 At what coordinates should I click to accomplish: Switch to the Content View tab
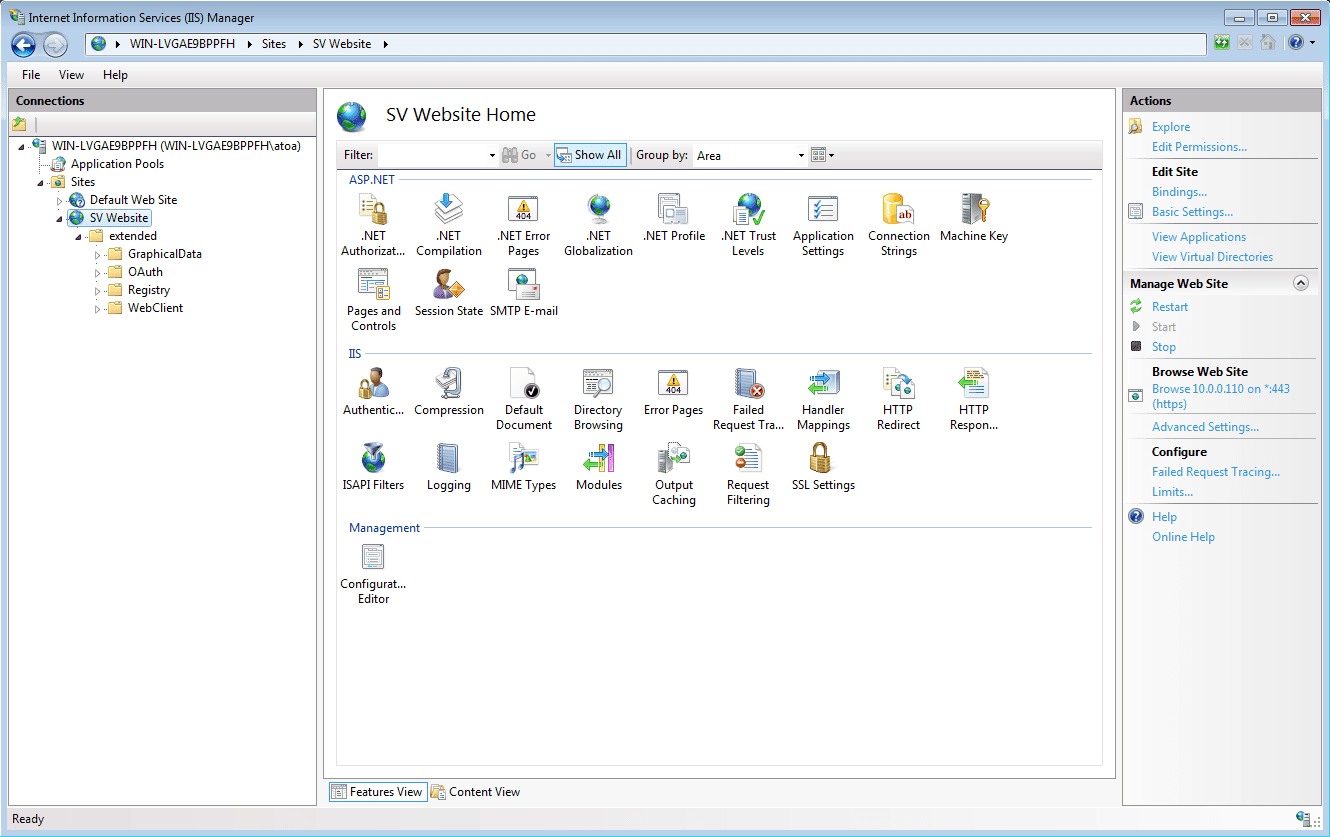476,792
